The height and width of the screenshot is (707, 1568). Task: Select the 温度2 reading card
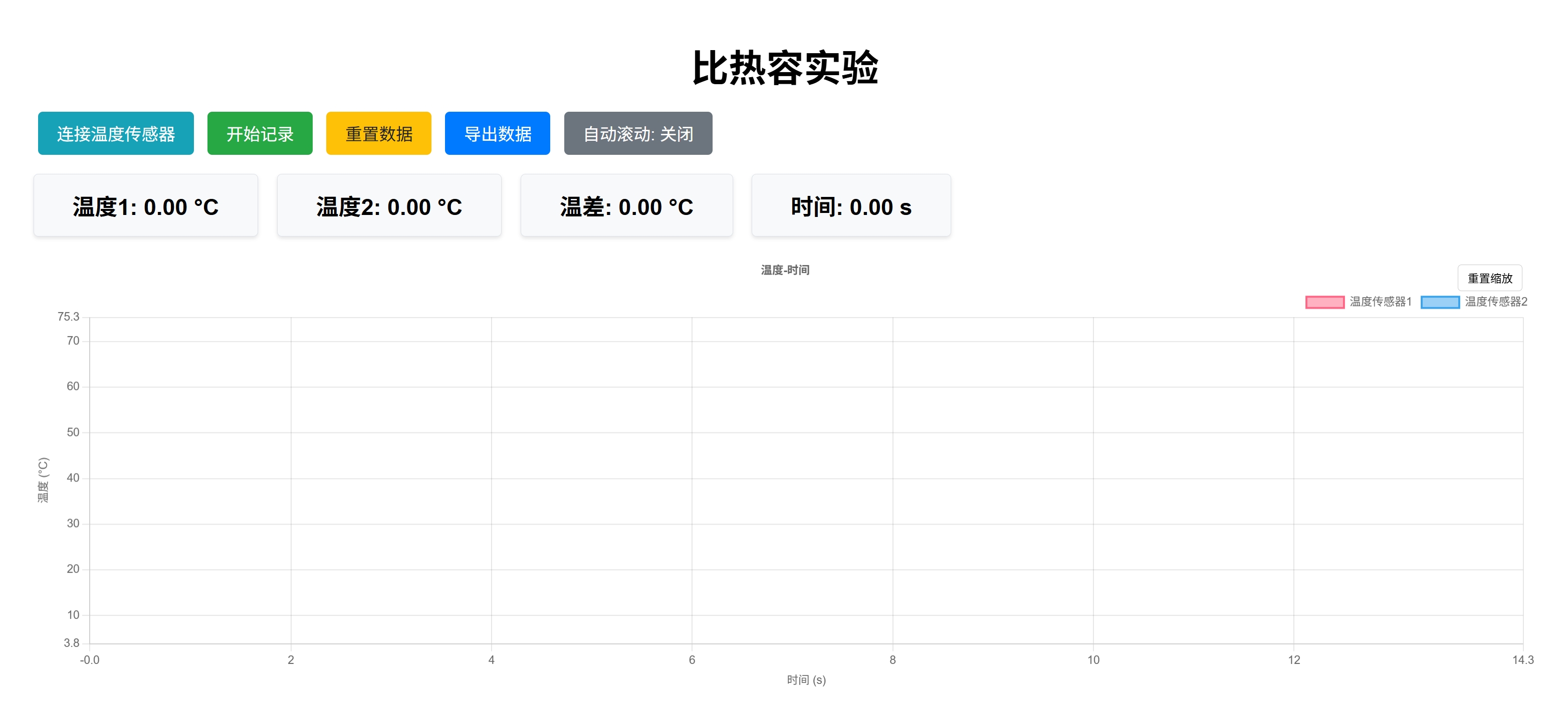click(x=389, y=205)
